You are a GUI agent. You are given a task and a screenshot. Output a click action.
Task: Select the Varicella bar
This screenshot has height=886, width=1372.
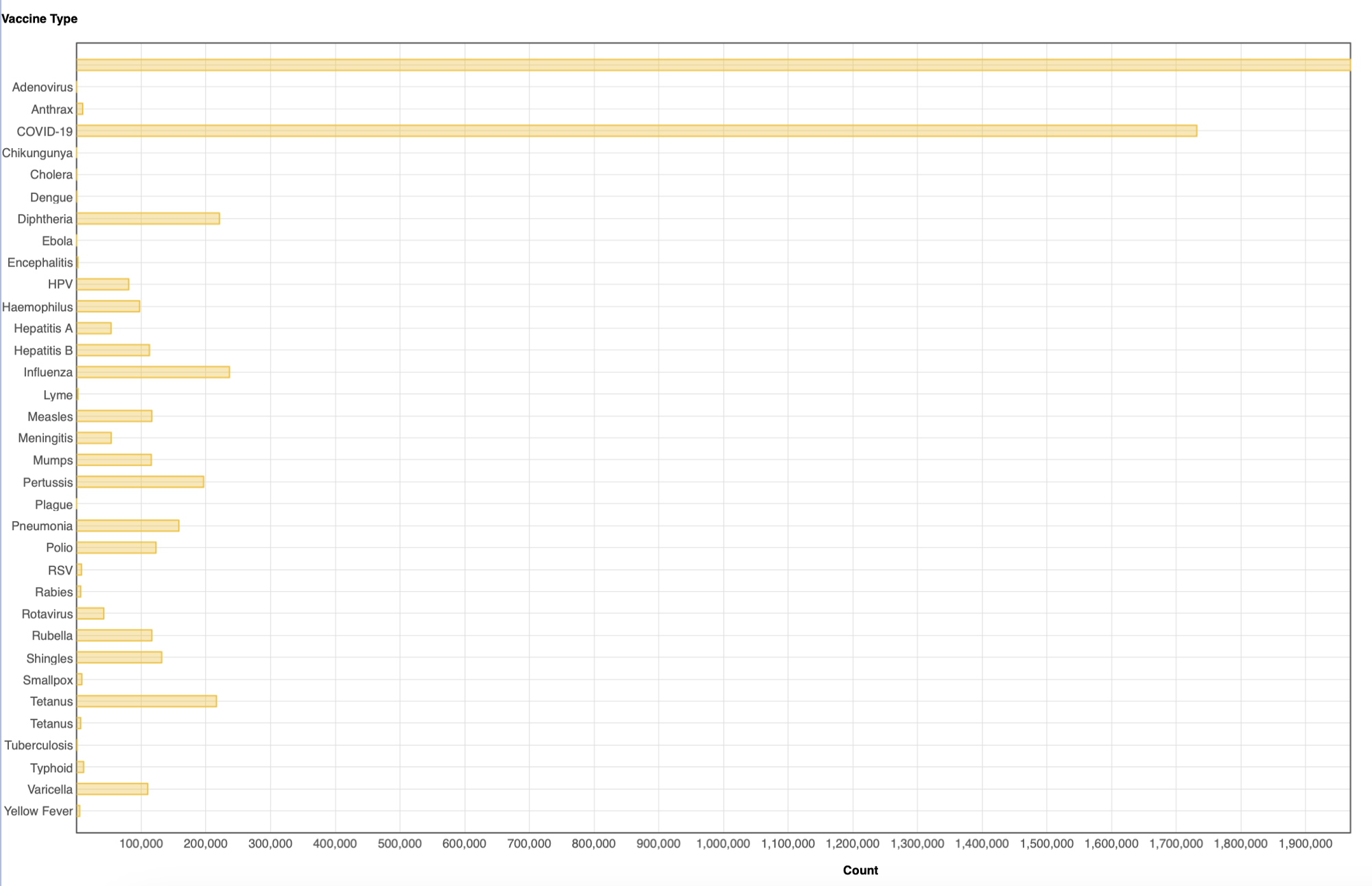click(x=113, y=789)
